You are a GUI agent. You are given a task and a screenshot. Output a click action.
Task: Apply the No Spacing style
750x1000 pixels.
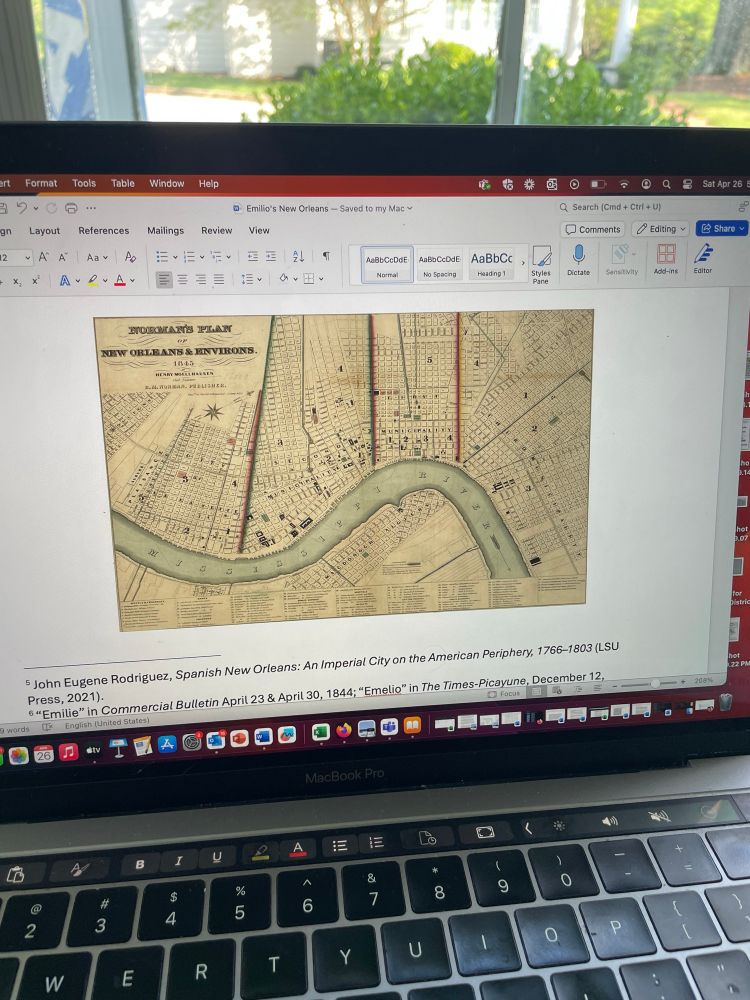[x=440, y=264]
